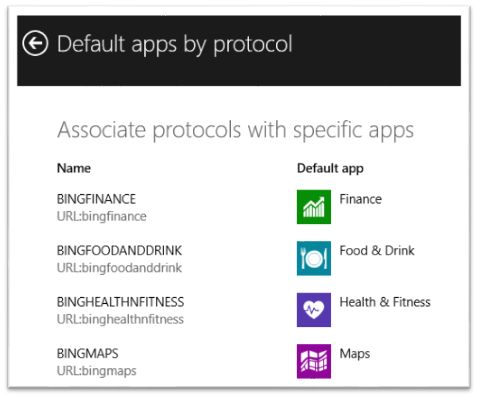
Task: Choose default app labeled Food & Drink
Action: (377, 250)
